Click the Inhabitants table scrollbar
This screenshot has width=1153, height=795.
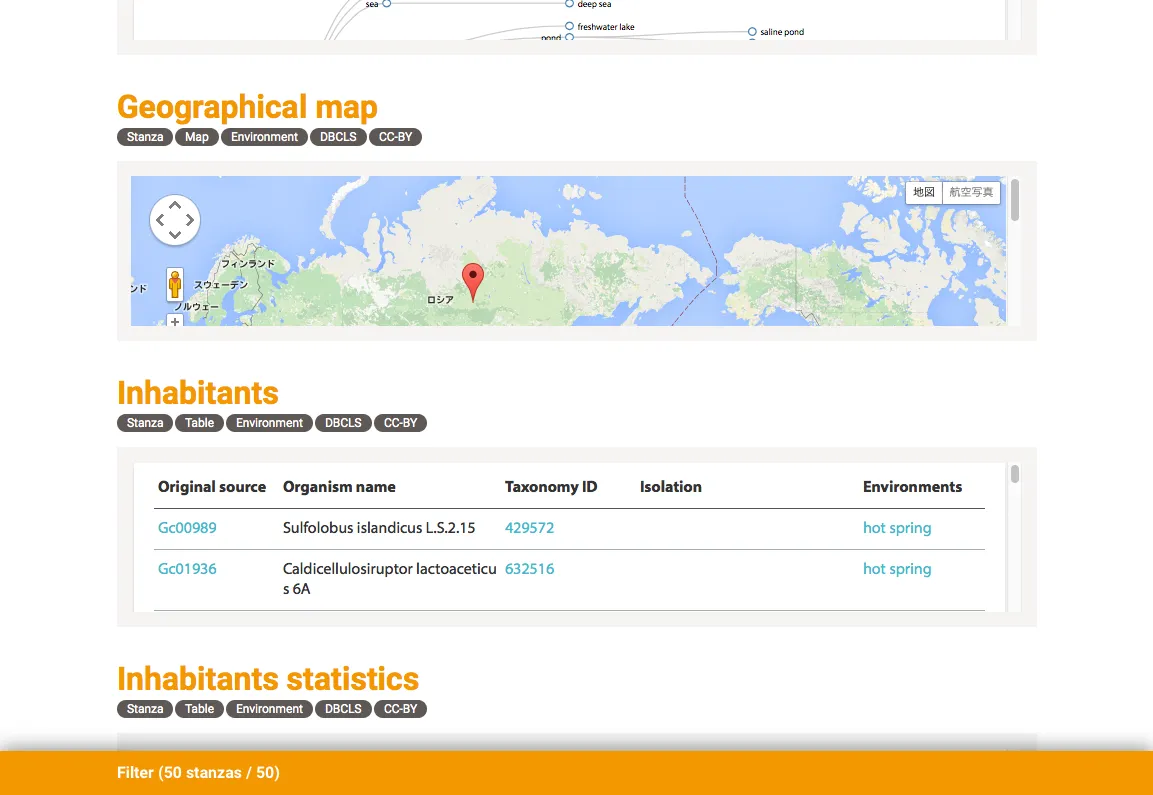coord(1015,474)
